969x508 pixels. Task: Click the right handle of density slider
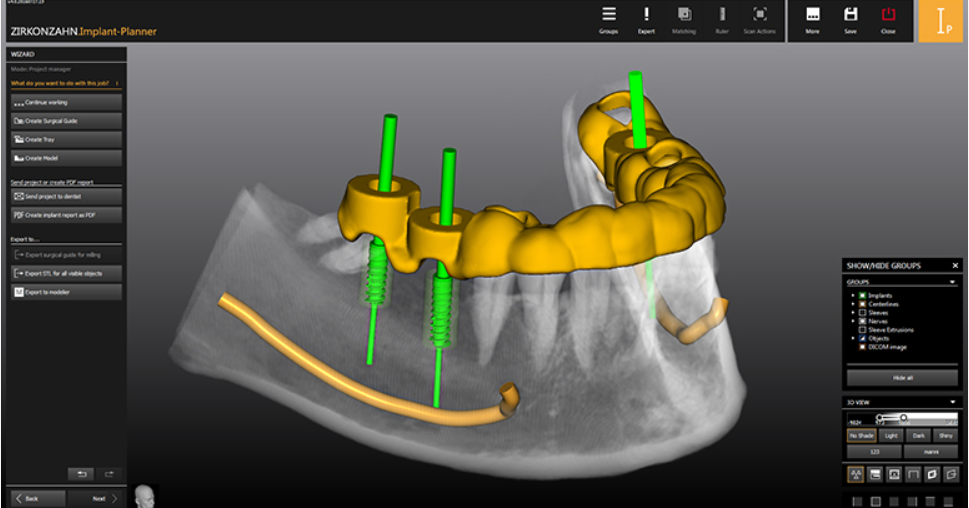click(x=903, y=418)
